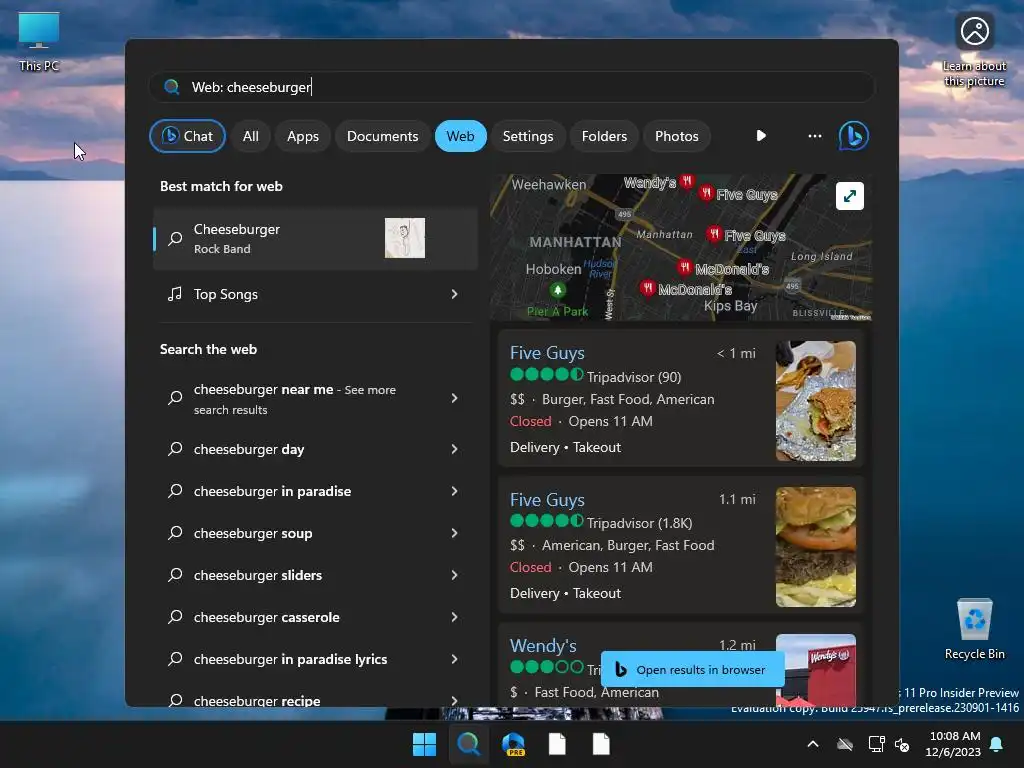Open the clock and date in taskbar
Image resolution: width=1024 pixels, height=768 pixels.
(953, 744)
